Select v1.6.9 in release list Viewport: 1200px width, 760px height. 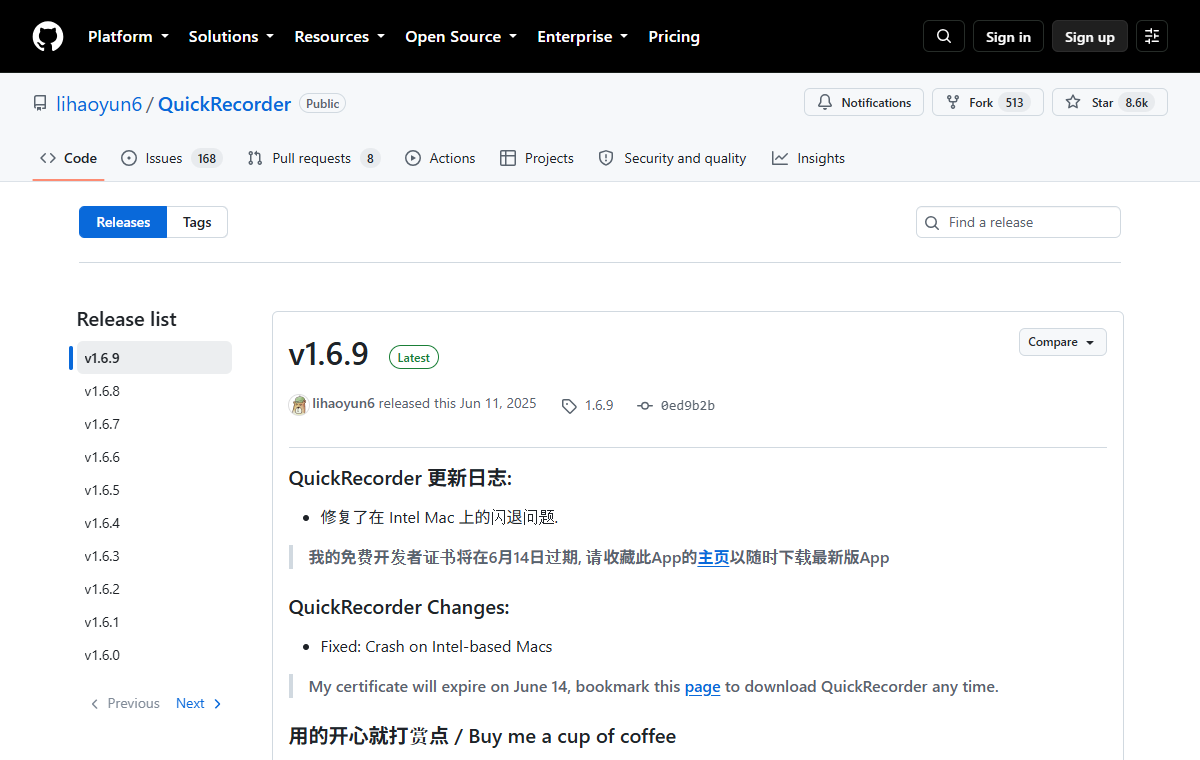click(154, 358)
